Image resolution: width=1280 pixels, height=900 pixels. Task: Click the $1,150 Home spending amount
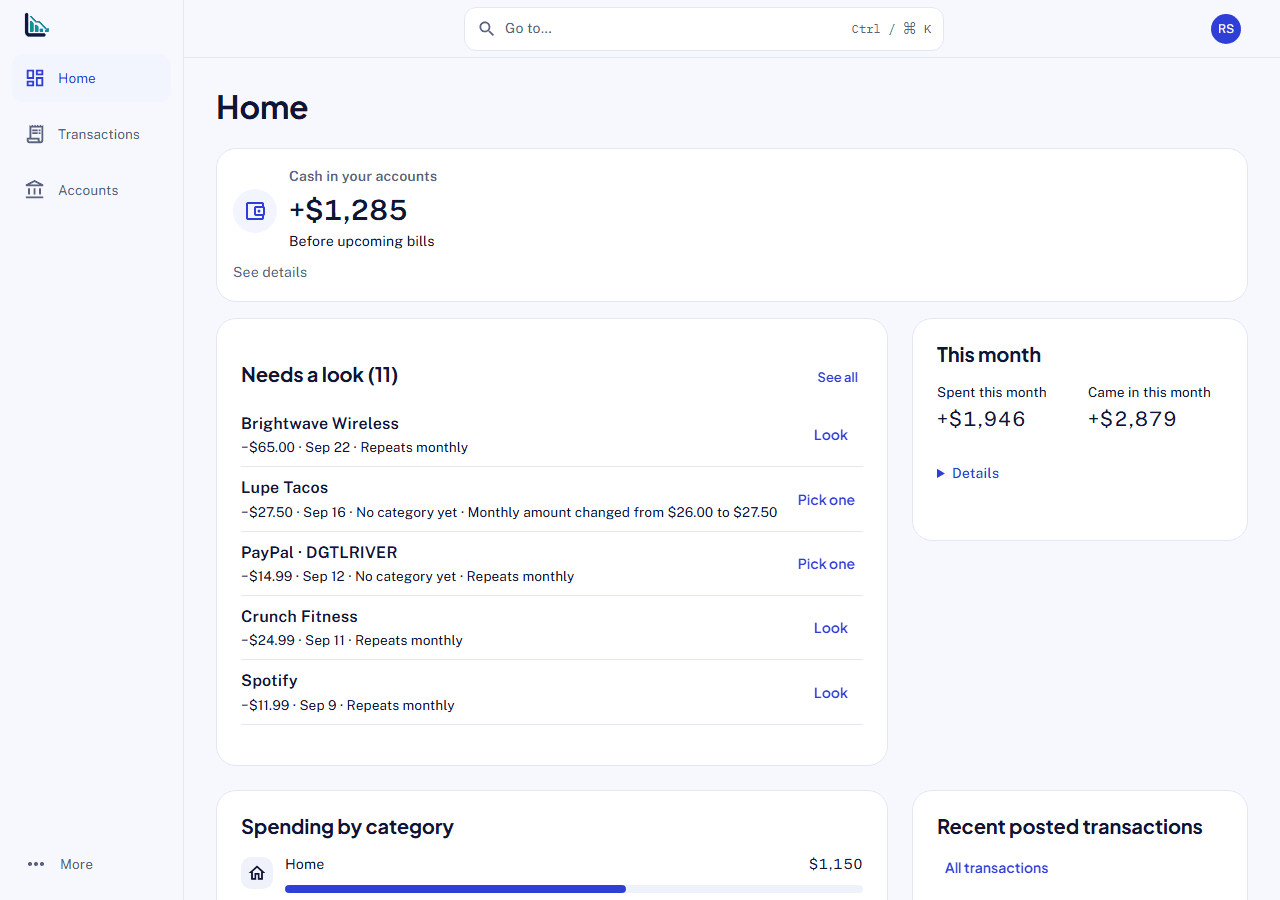click(836, 864)
